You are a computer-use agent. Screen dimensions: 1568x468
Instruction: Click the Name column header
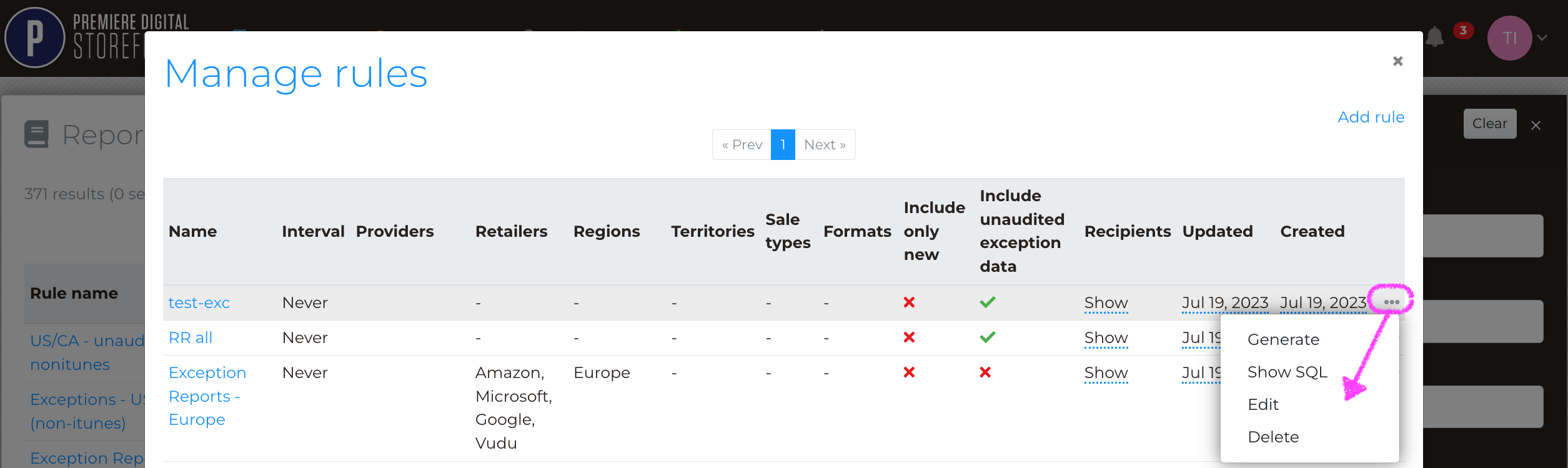click(x=192, y=231)
